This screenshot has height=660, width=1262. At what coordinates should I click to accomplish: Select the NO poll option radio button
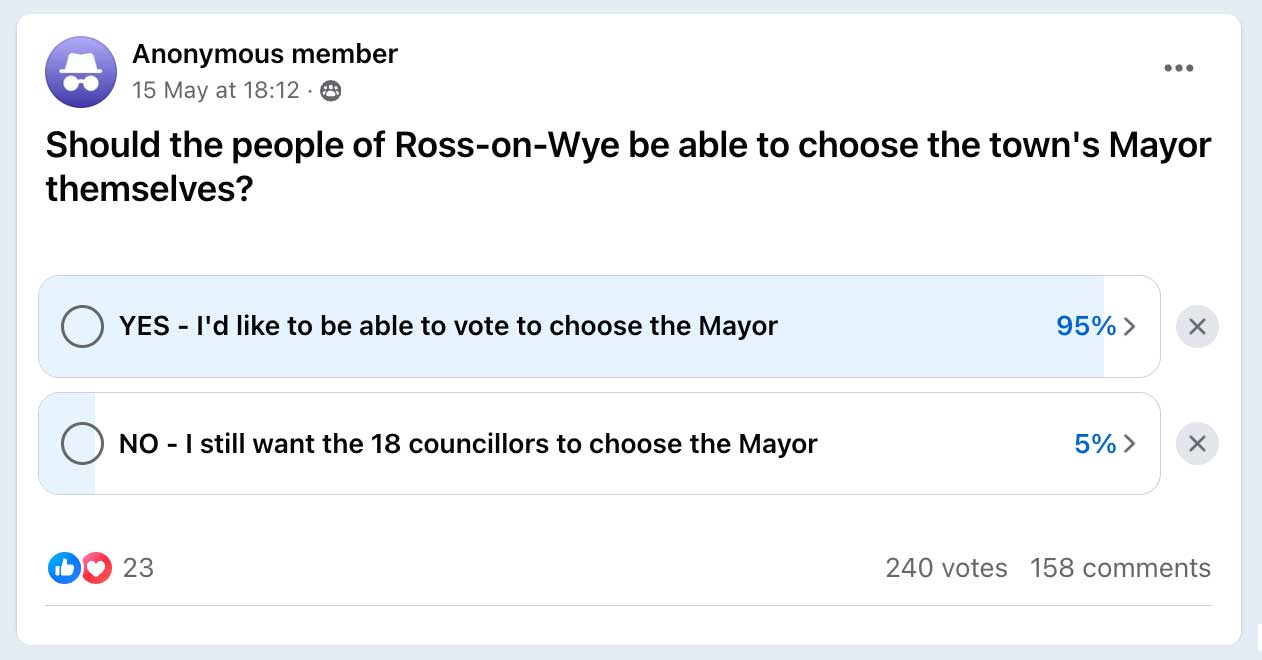point(83,443)
